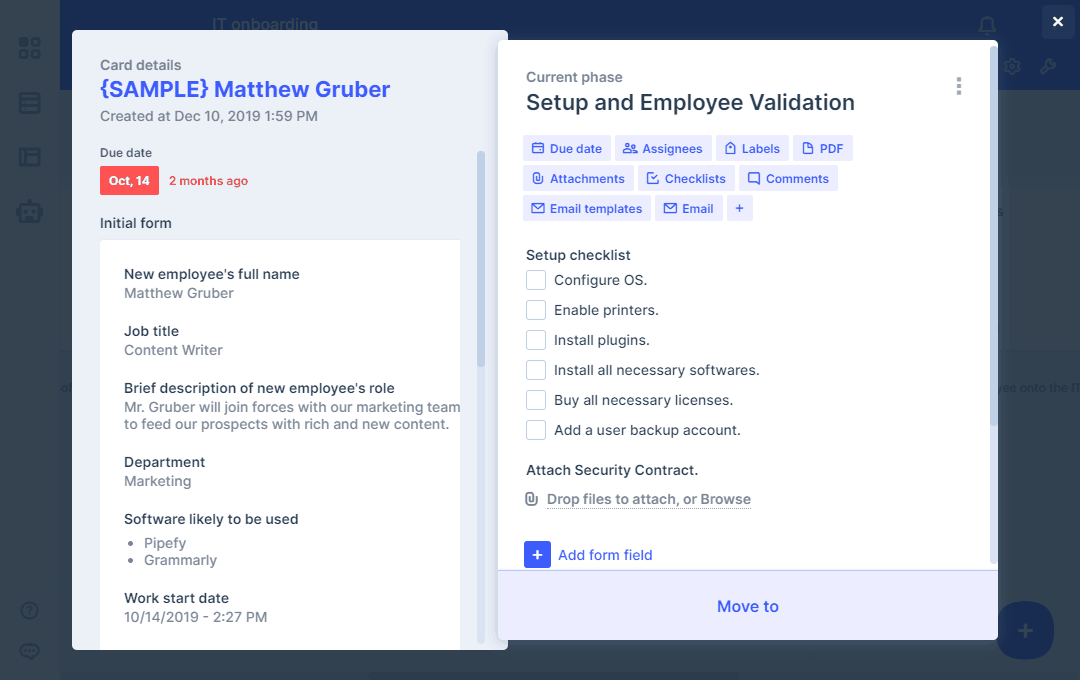Viewport: 1080px width, 680px height.
Task: Open the Email templates dropdown
Action: pos(586,208)
